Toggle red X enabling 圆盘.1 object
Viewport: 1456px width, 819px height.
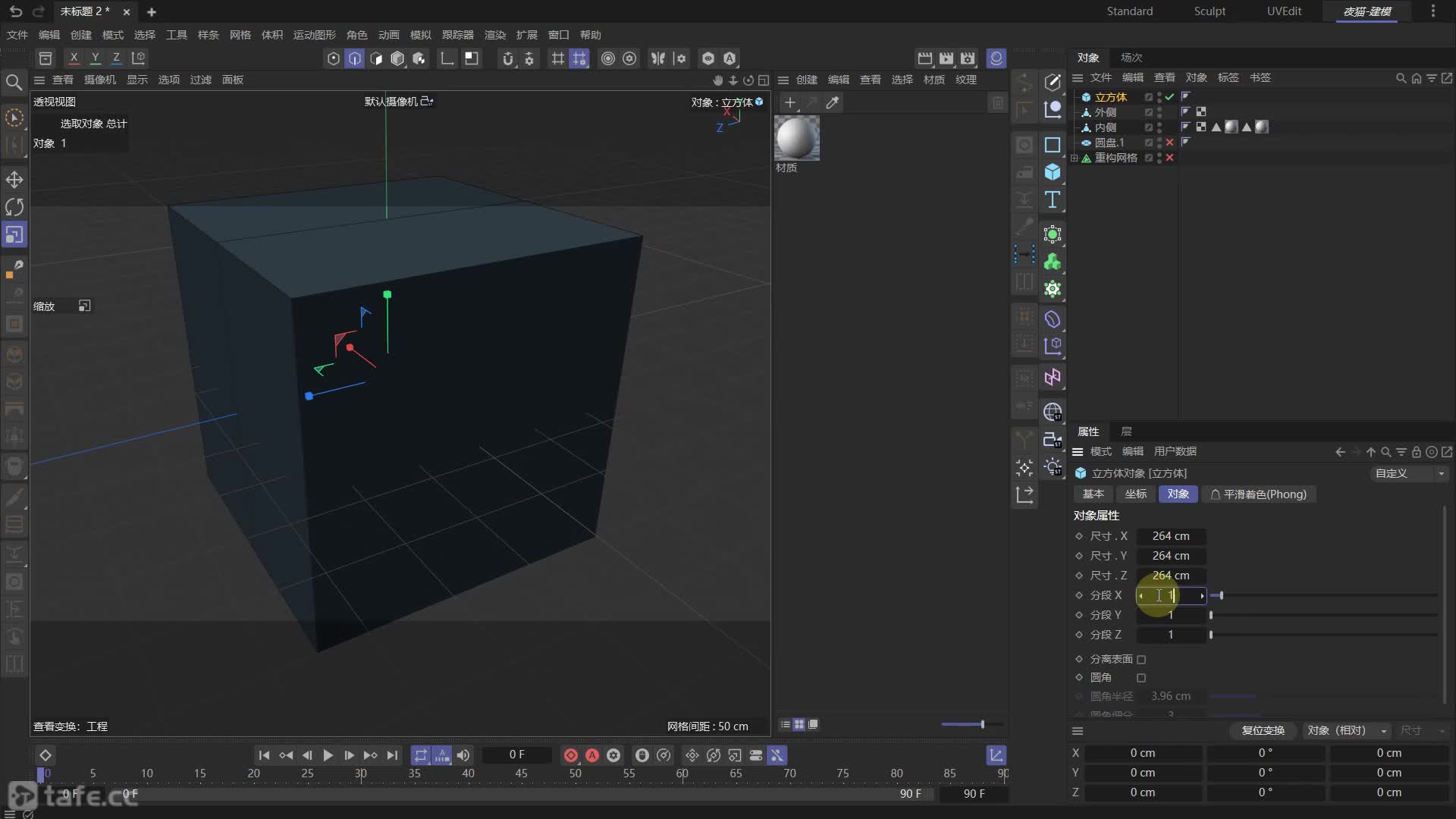[1169, 143]
